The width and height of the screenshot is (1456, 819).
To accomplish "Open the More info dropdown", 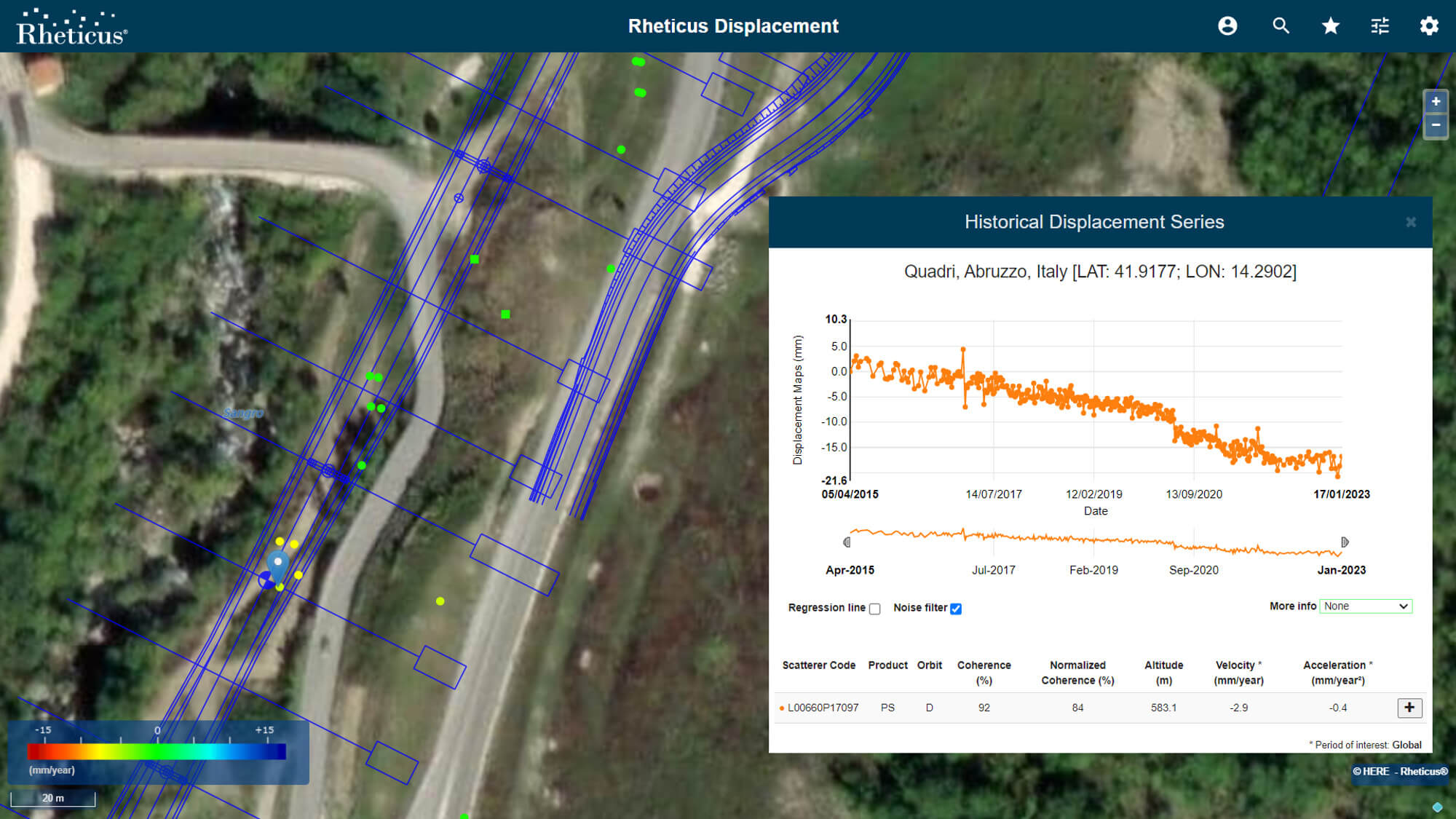I will 1365,606.
